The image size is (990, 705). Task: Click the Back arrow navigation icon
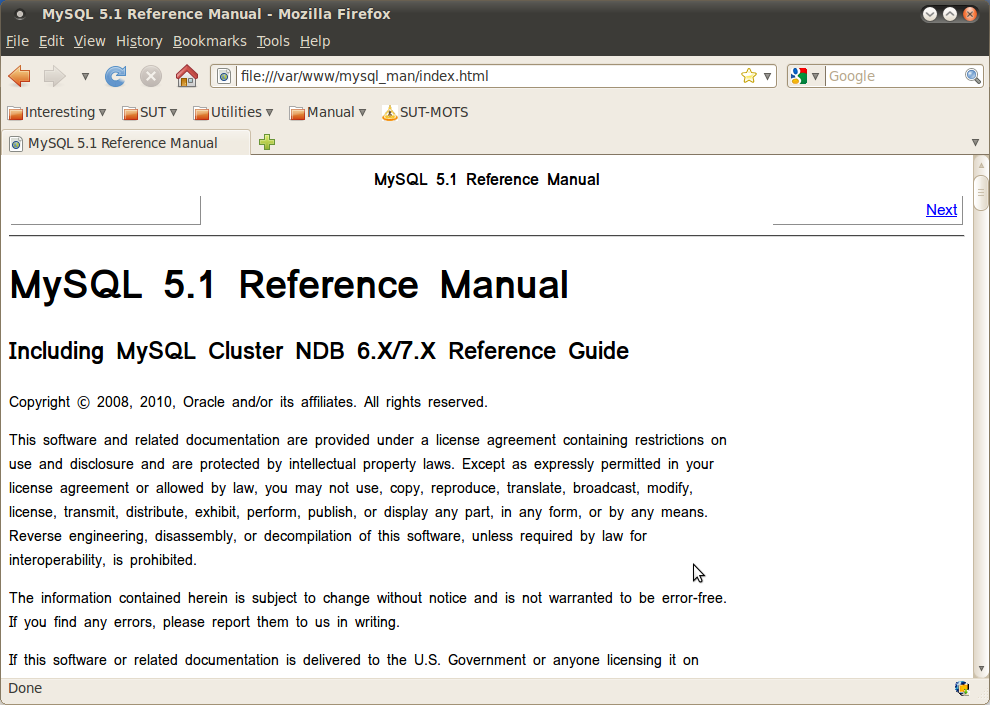tap(20, 76)
